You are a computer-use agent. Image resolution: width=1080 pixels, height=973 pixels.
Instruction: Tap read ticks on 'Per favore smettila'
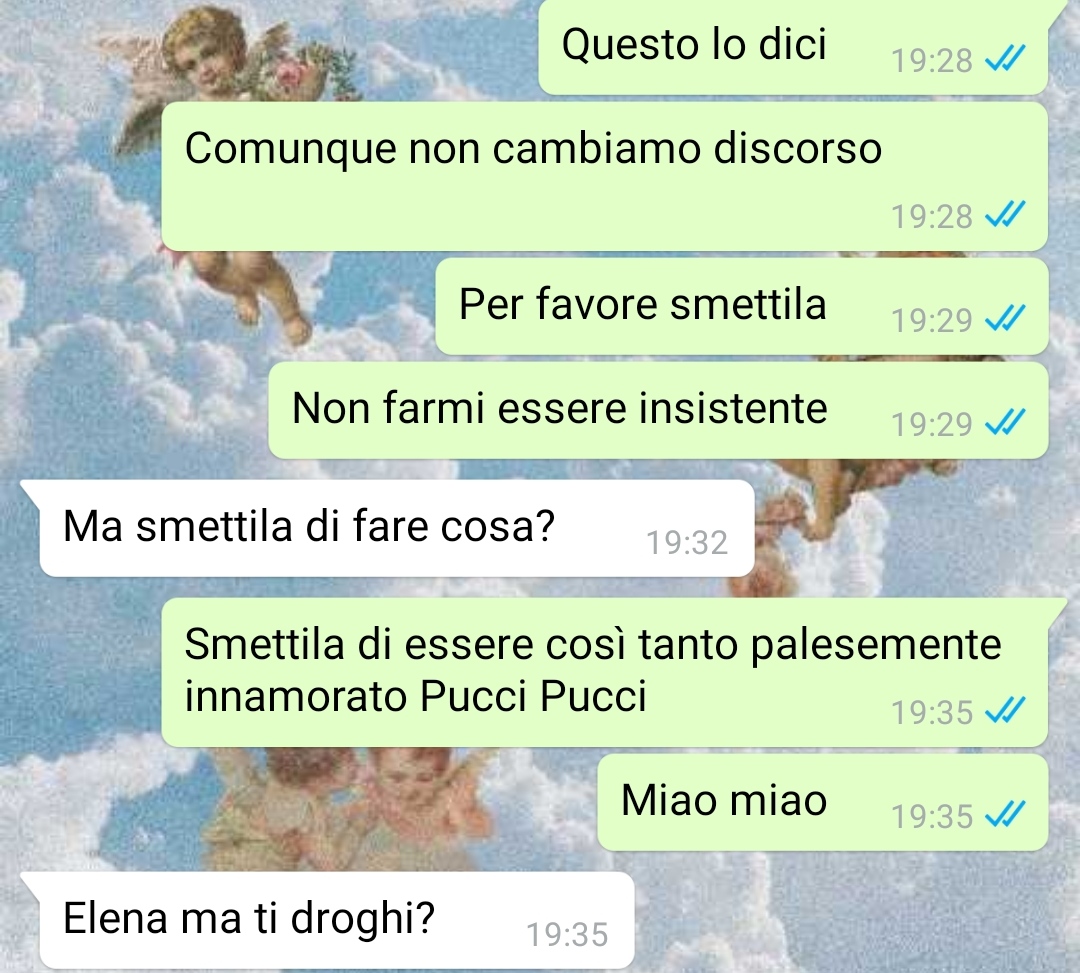[1005, 318]
